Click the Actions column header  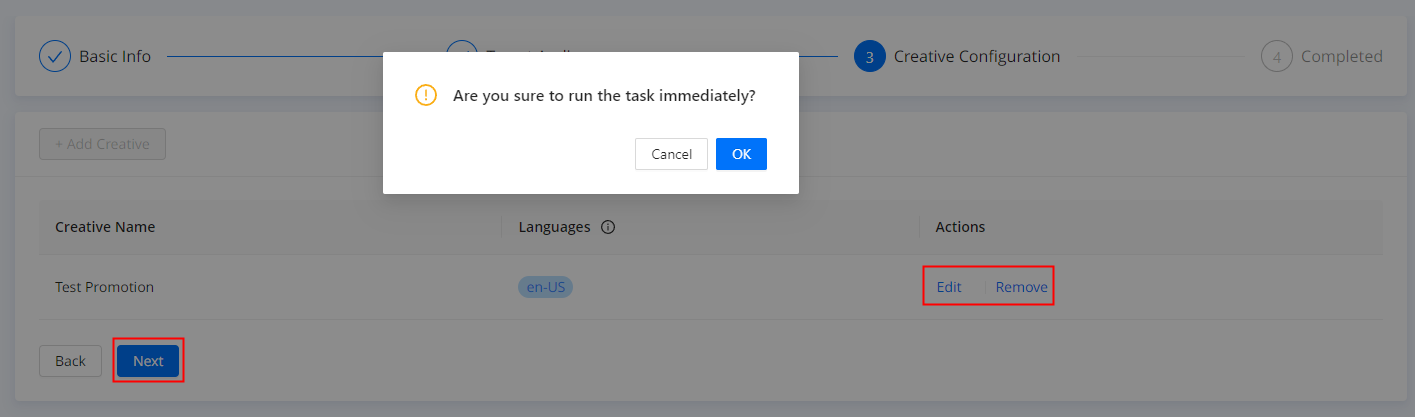point(960,227)
